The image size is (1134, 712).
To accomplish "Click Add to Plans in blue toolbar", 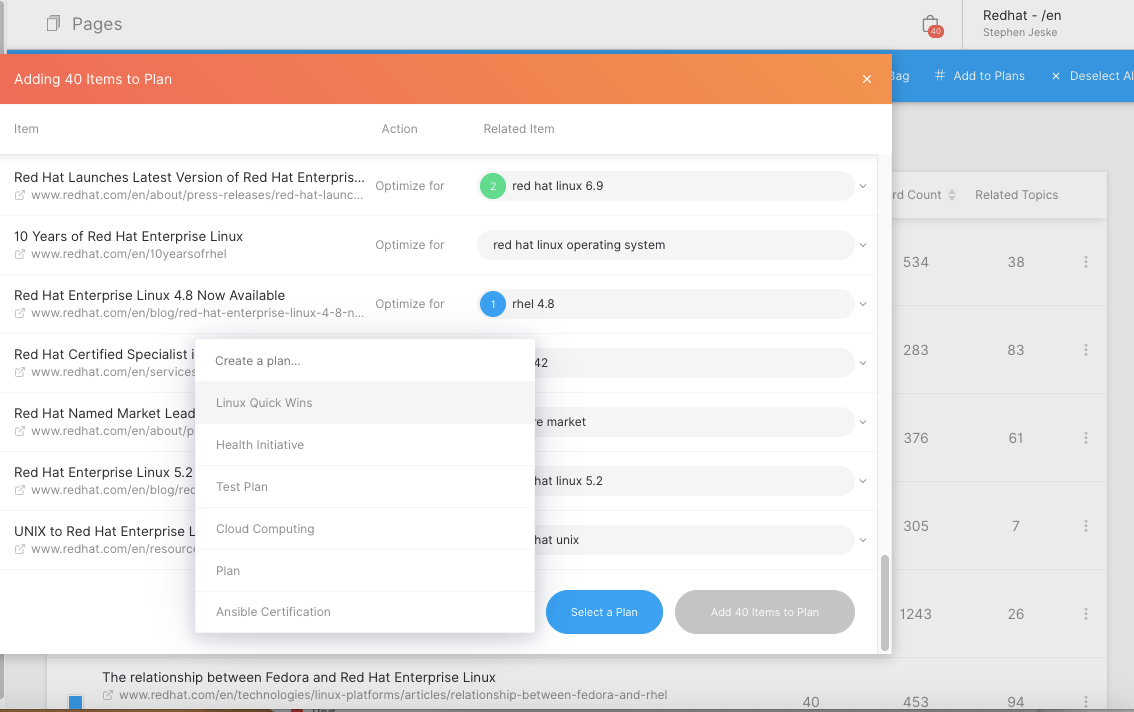I will coord(979,76).
